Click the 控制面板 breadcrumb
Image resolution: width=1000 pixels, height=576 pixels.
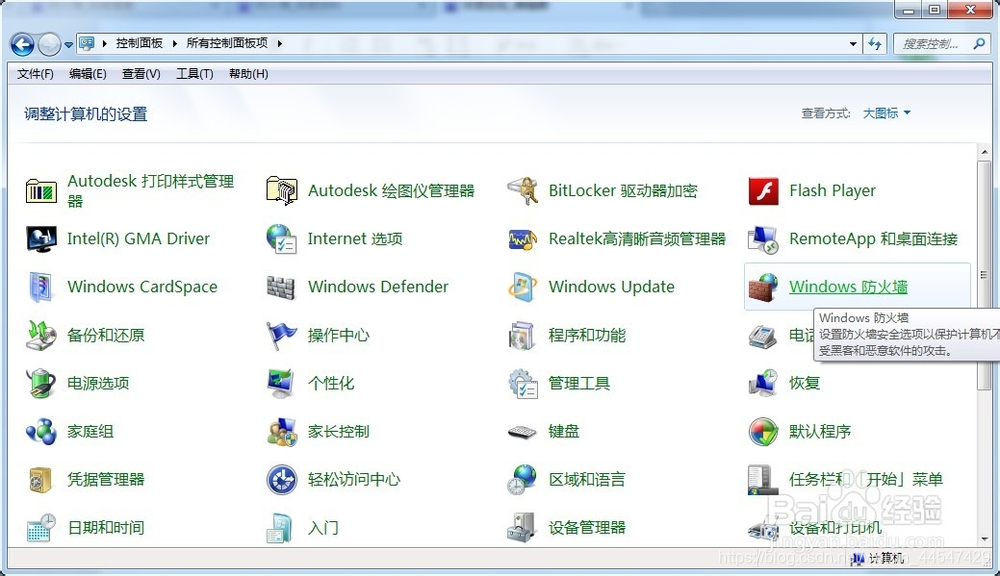pos(139,43)
